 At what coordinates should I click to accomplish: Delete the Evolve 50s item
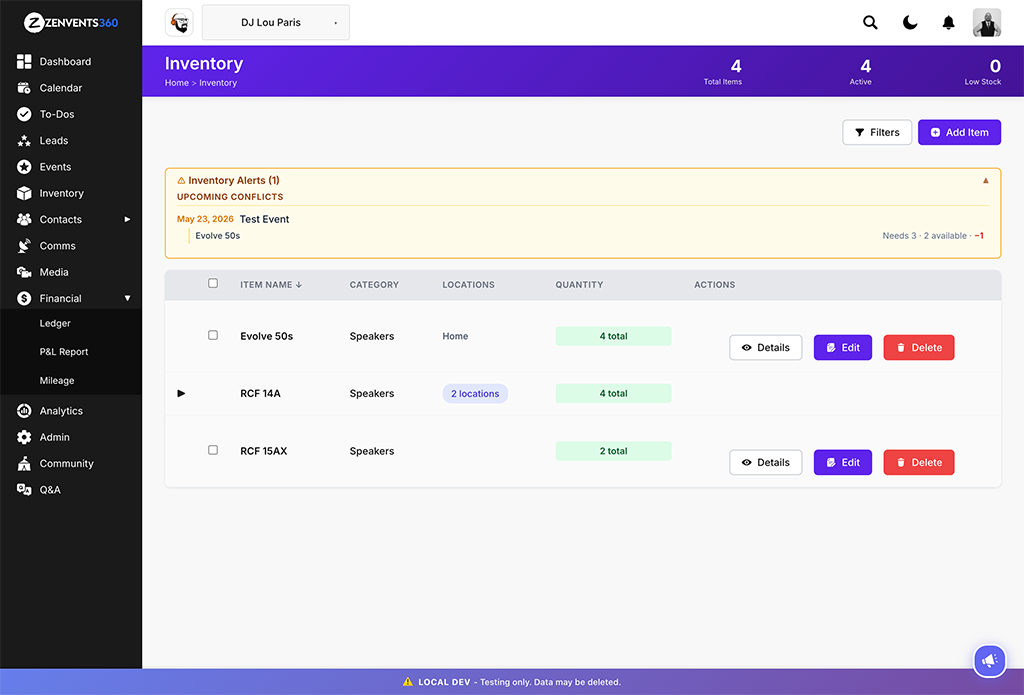919,348
